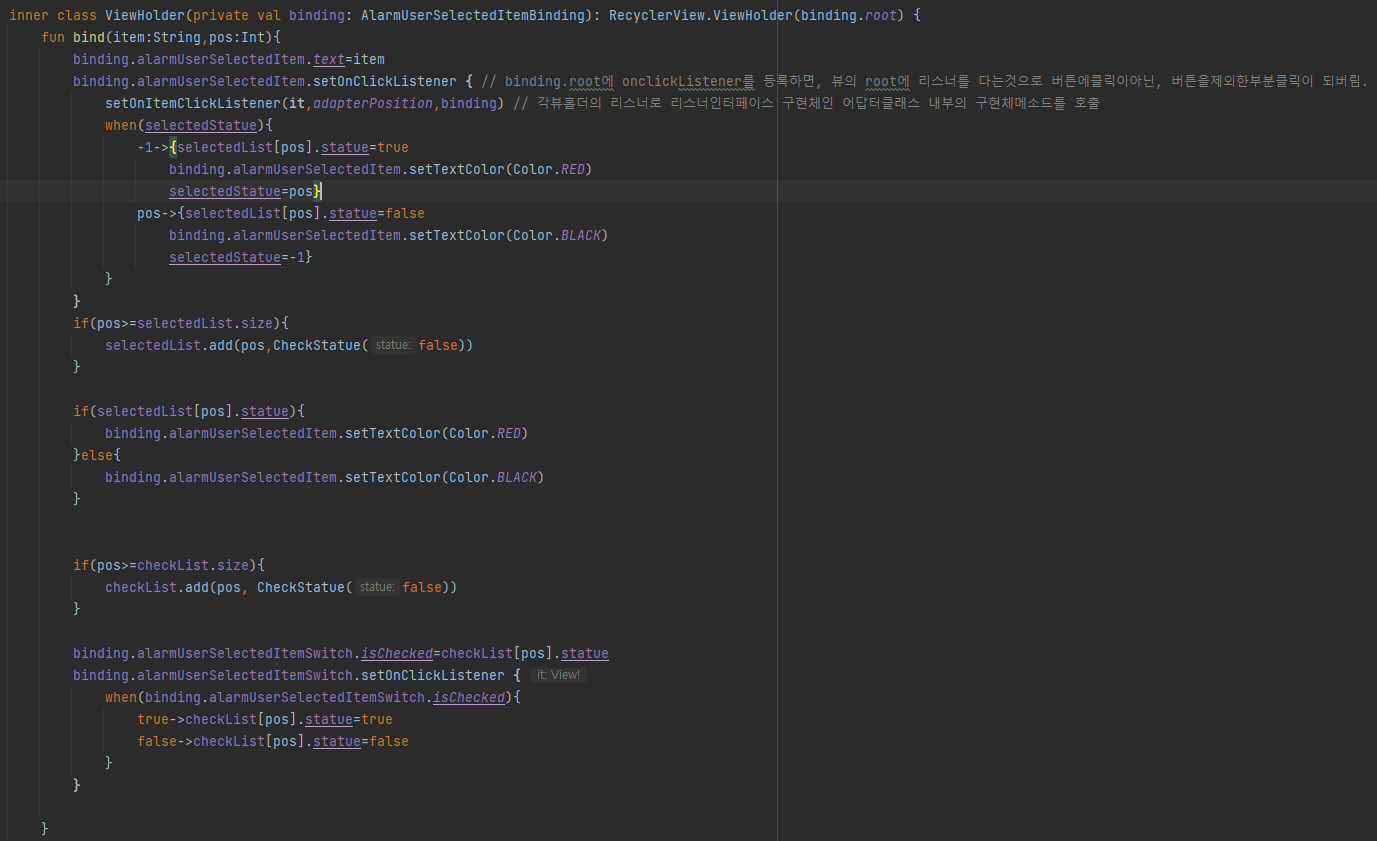Click the setOnItemClickListener call
Screen dimensions: 1377x841
click(x=193, y=104)
